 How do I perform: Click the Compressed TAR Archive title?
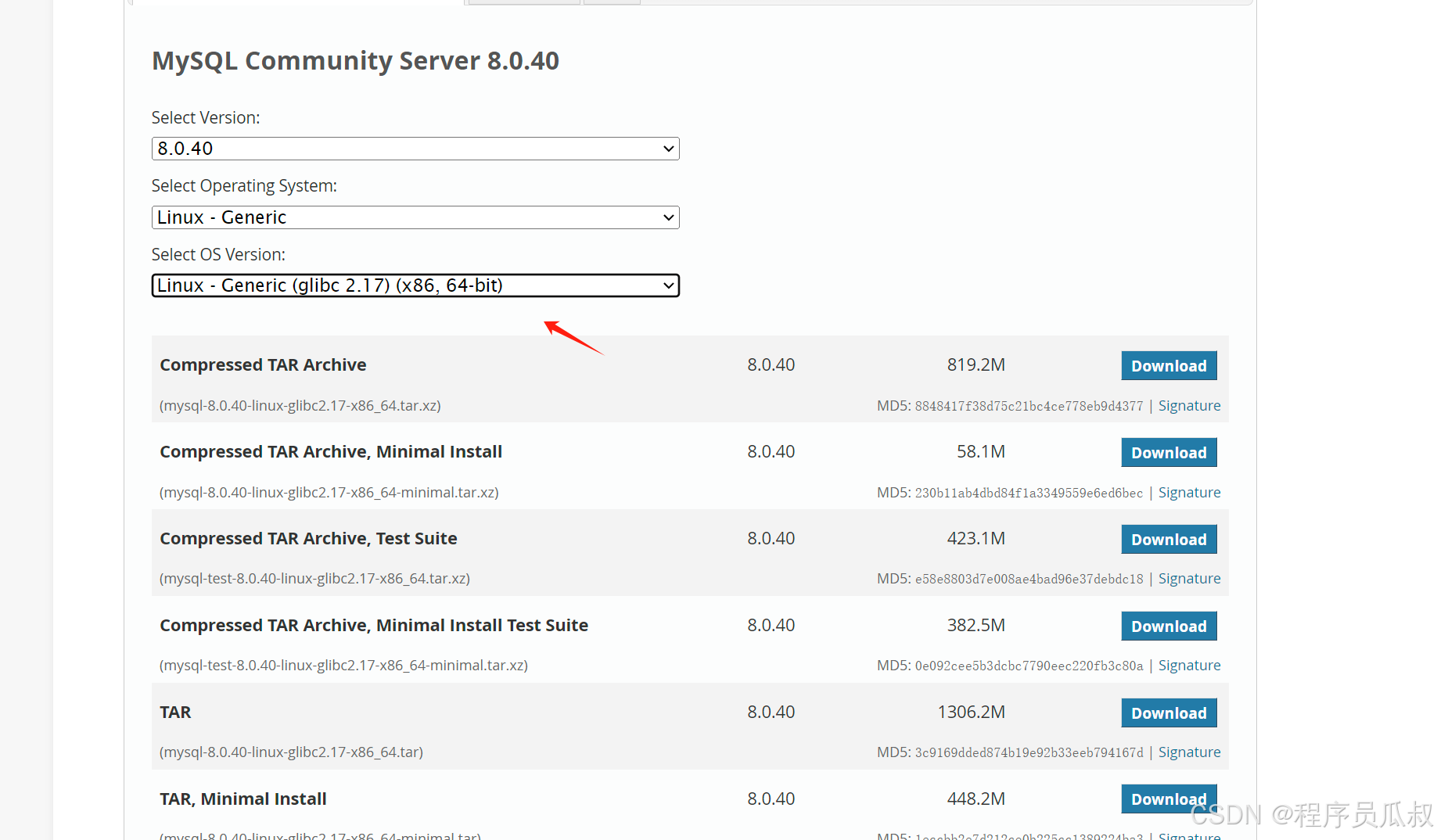[263, 365]
